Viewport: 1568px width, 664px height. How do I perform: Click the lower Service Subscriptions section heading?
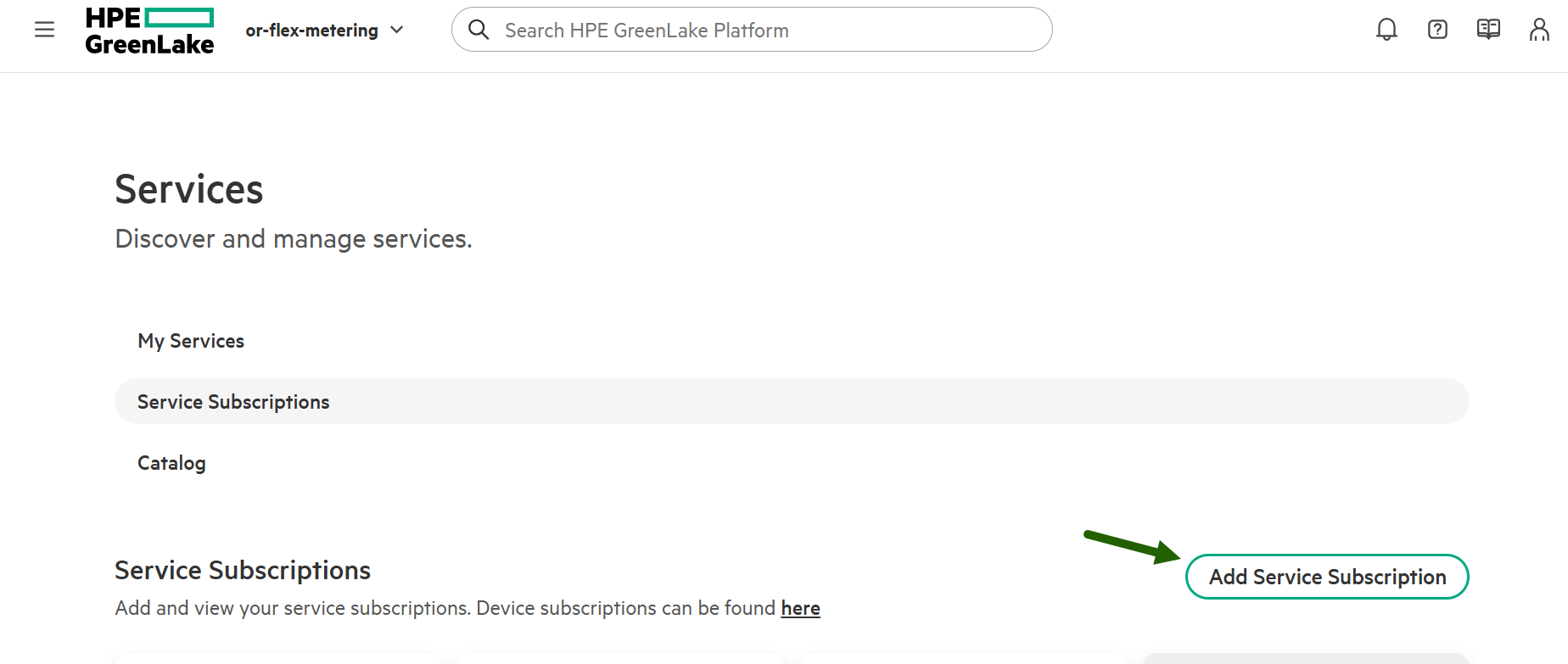243,570
